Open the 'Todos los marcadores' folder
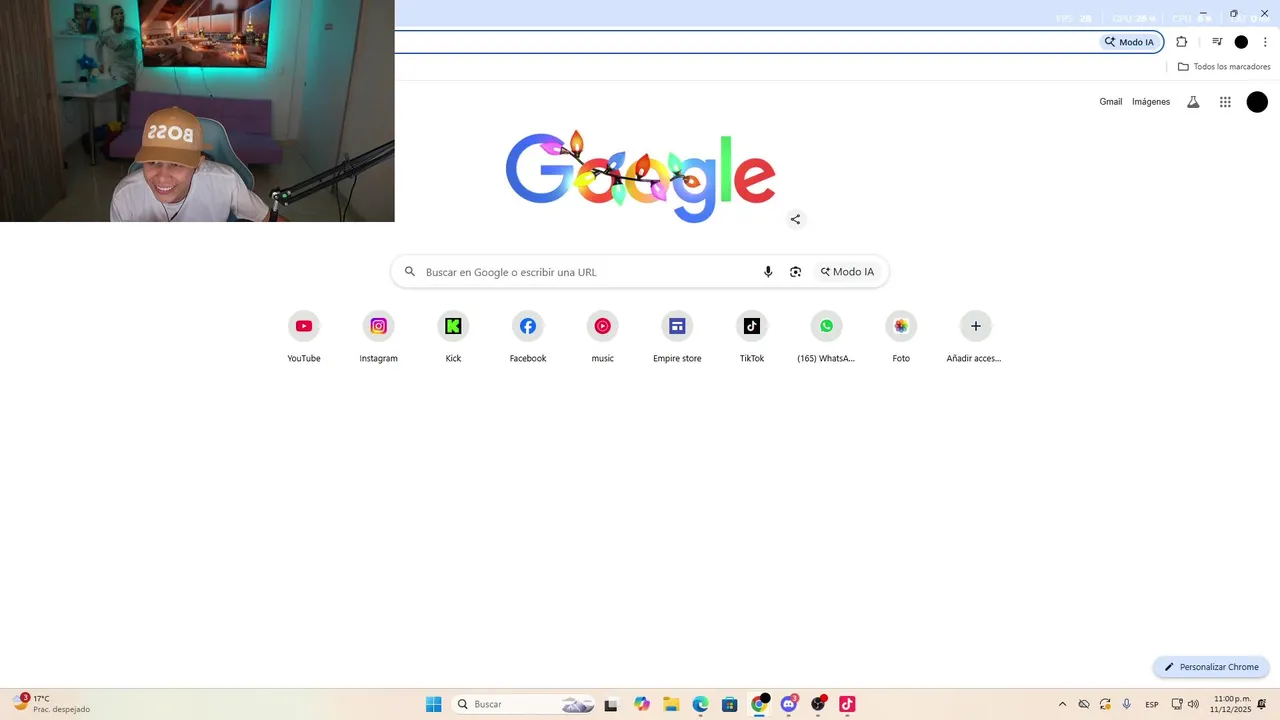This screenshot has height=720, width=1280. 1224,67
